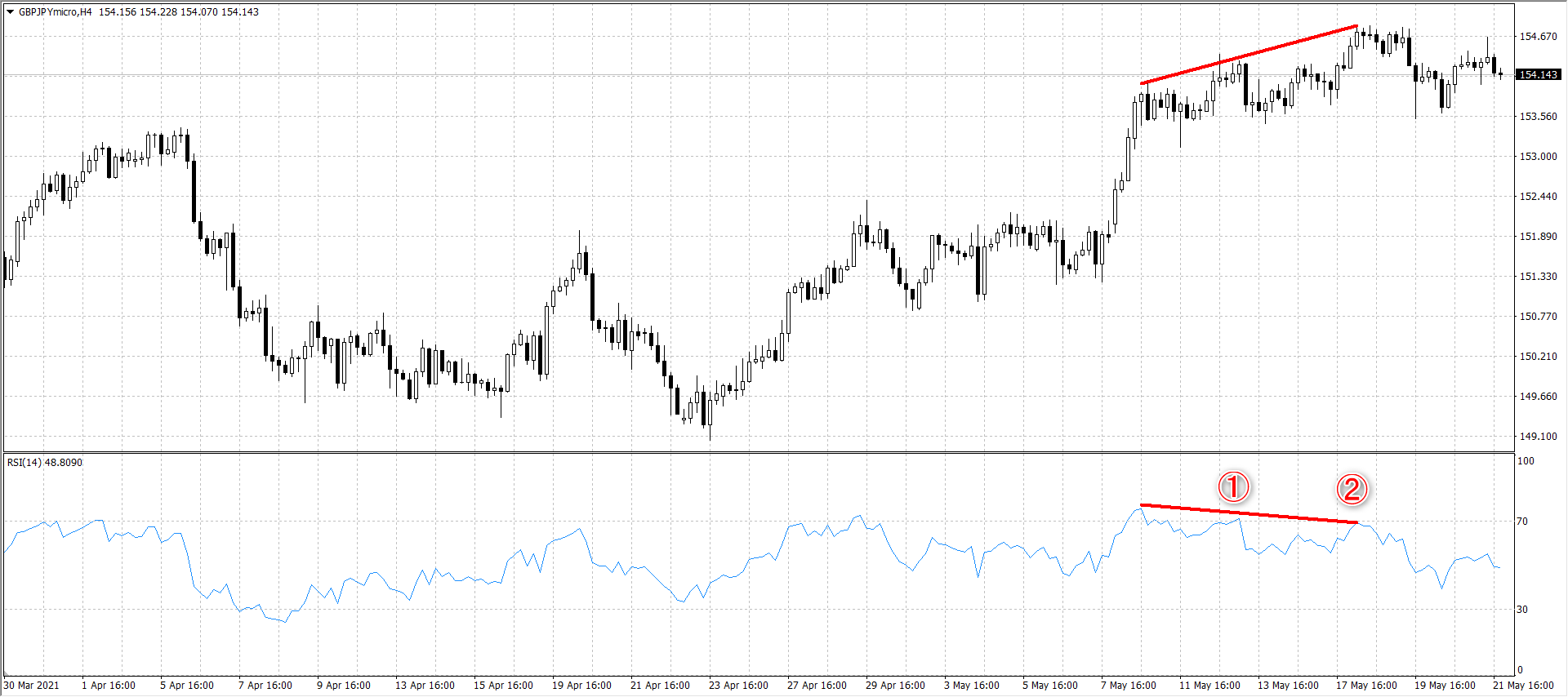Click the 152.440 price level on axis
1568x697 pixels.
(x=1538, y=197)
